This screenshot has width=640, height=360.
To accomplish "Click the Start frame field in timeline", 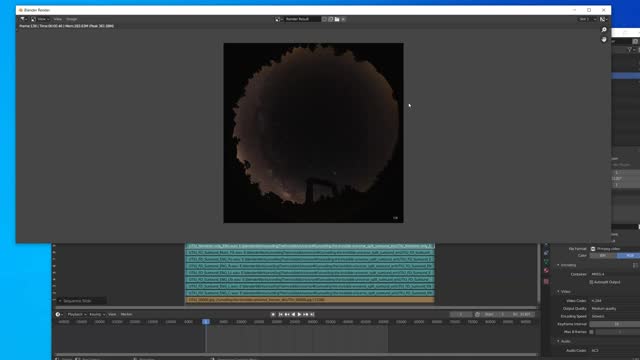I will tap(495, 314).
